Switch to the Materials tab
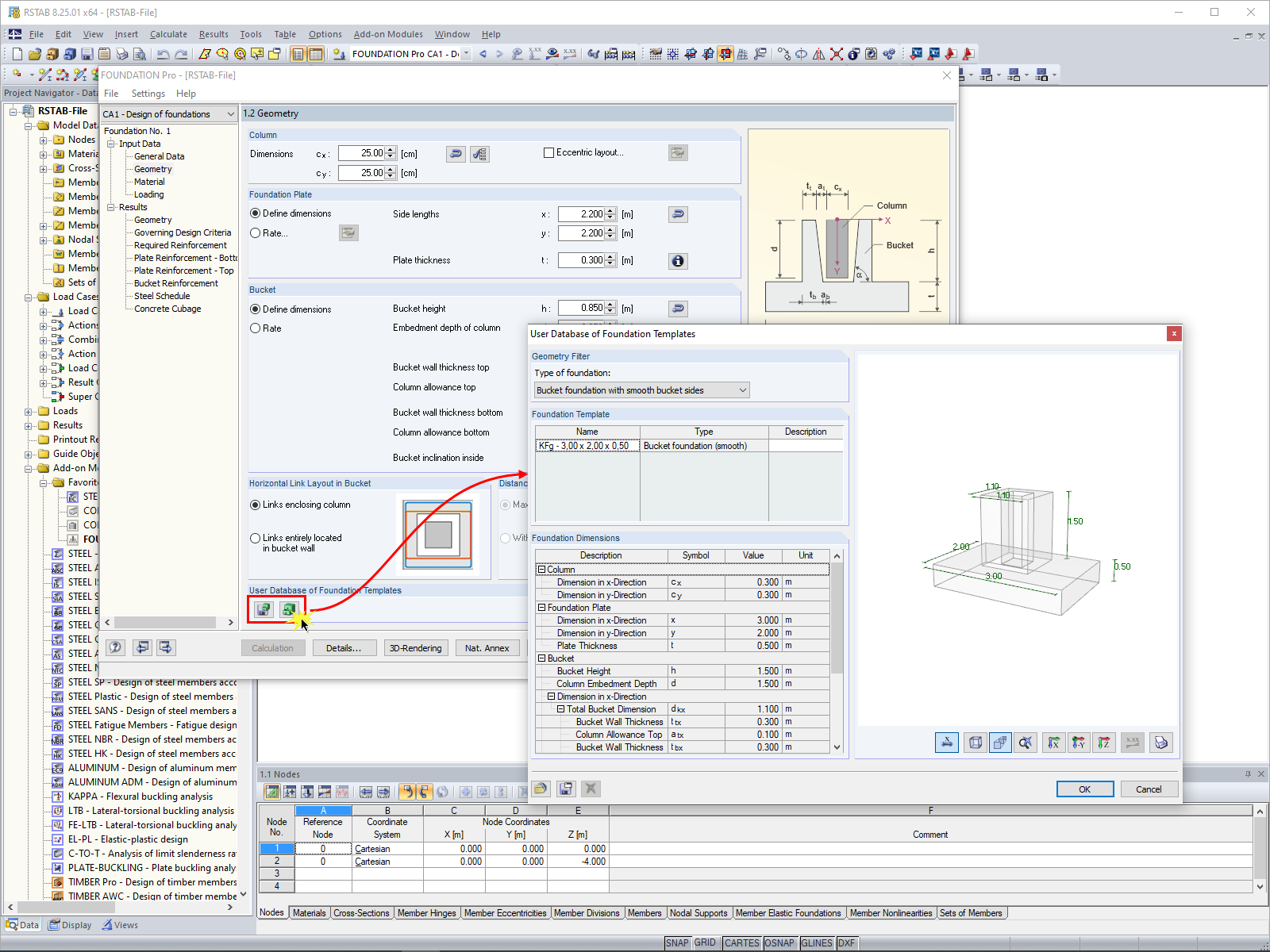 click(x=309, y=912)
